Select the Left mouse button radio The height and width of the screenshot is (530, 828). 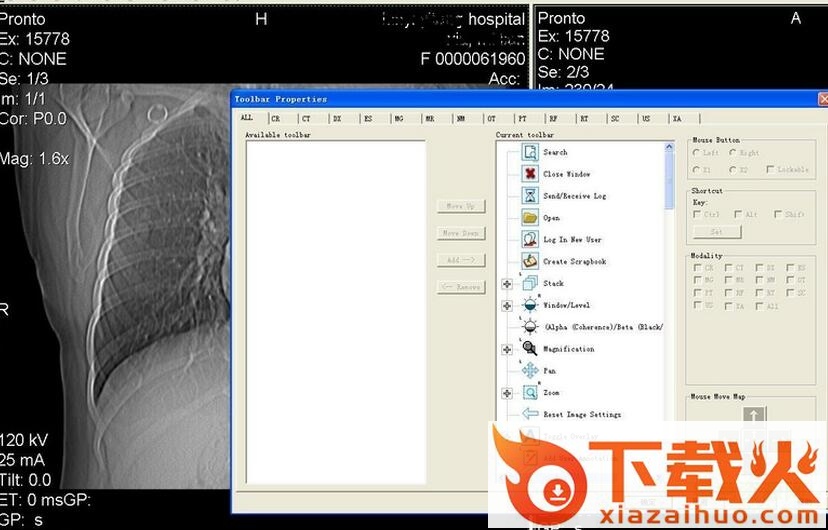tap(697, 153)
